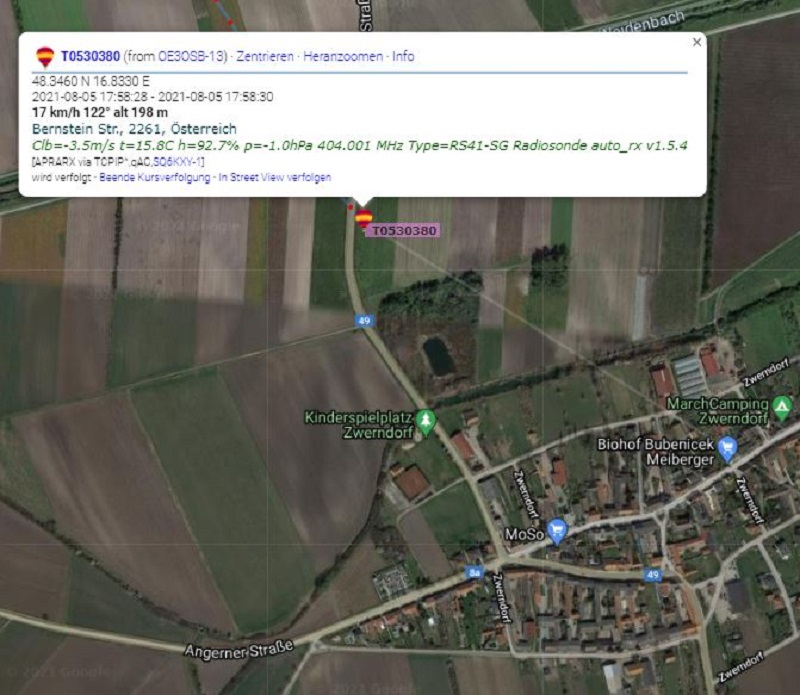Open the OE3OSB-13 station link
The height and width of the screenshot is (695, 800).
tap(191, 56)
